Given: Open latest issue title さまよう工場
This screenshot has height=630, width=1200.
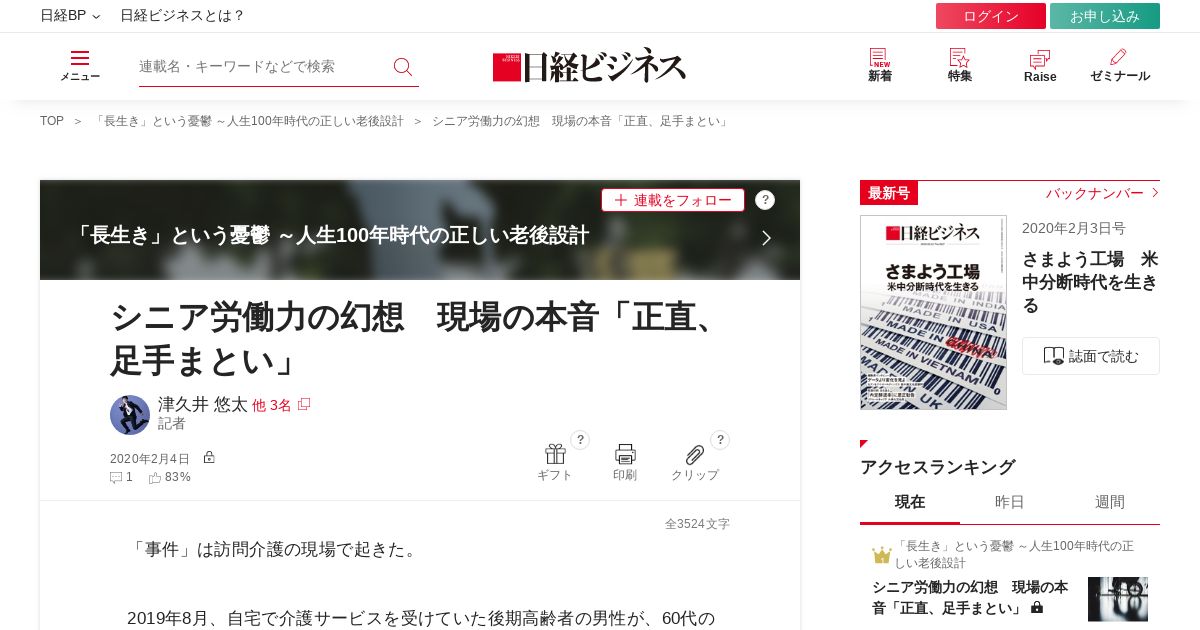Looking at the screenshot, I should pos(1090,282).
